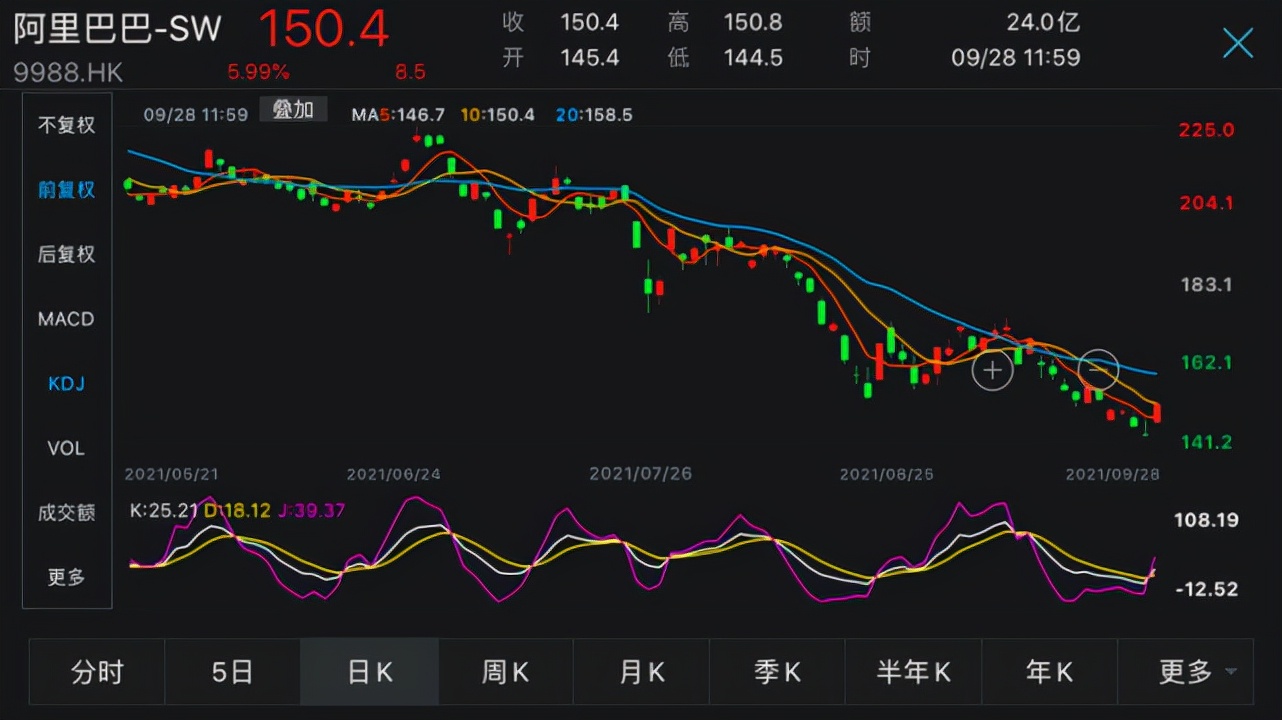Open the 成交额 turnover indicator
Viewport: 1282px width, 720px height.
click(64, 513)
